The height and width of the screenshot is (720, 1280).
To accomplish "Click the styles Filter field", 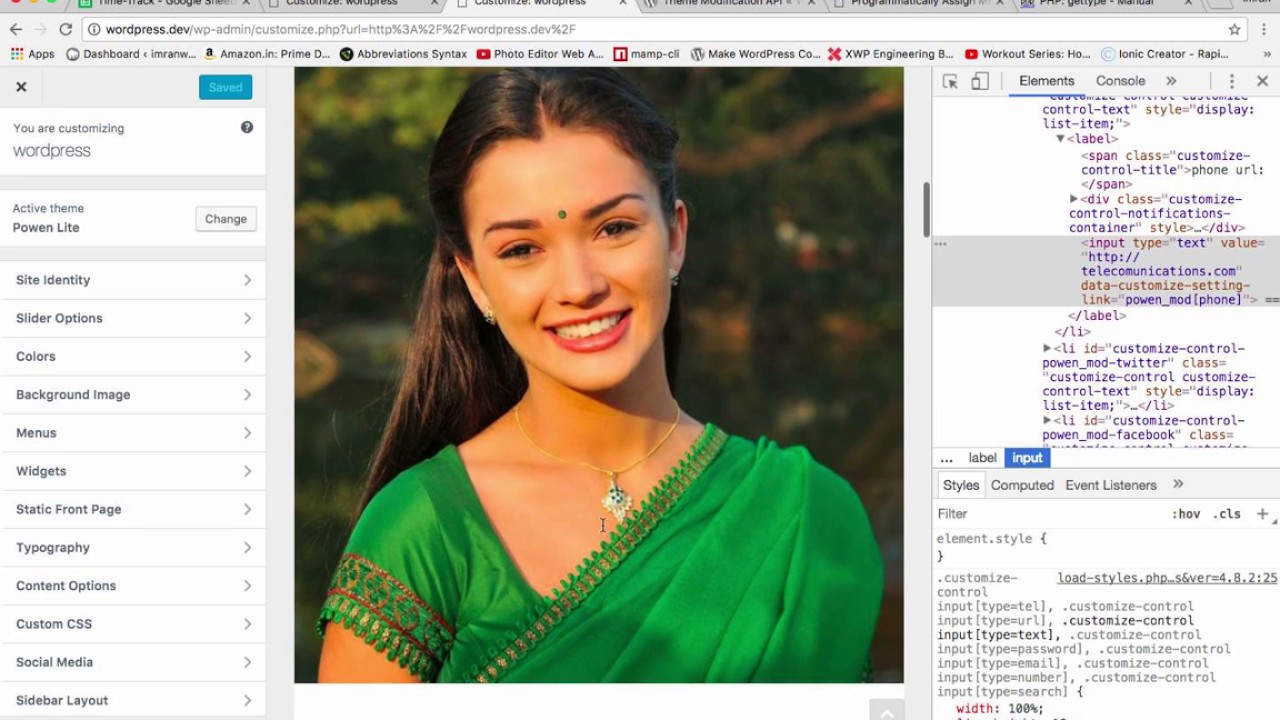I will click(1050, 514).
